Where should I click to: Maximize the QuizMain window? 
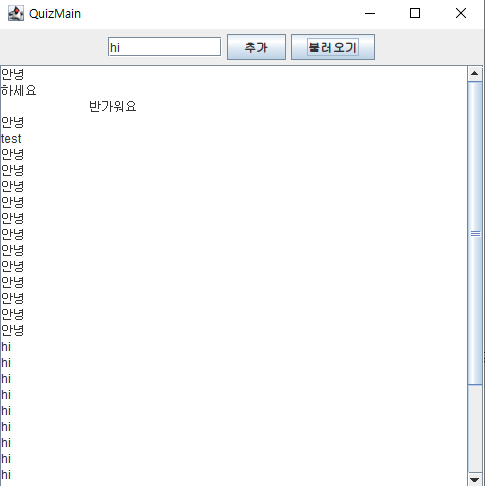[x=415, y=13]
